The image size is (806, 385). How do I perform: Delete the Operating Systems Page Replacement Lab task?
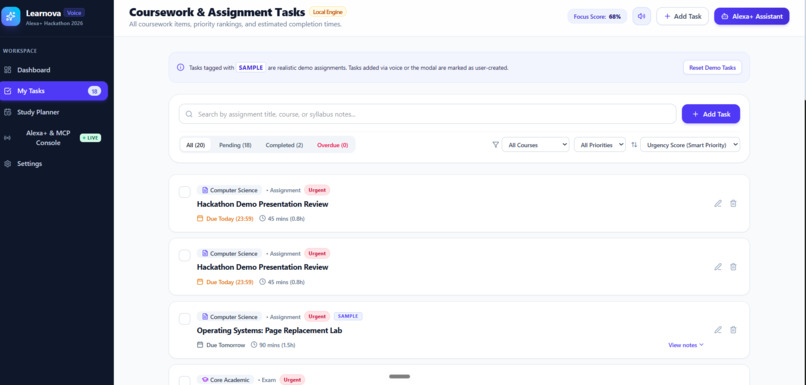click(x=734, y=330)
